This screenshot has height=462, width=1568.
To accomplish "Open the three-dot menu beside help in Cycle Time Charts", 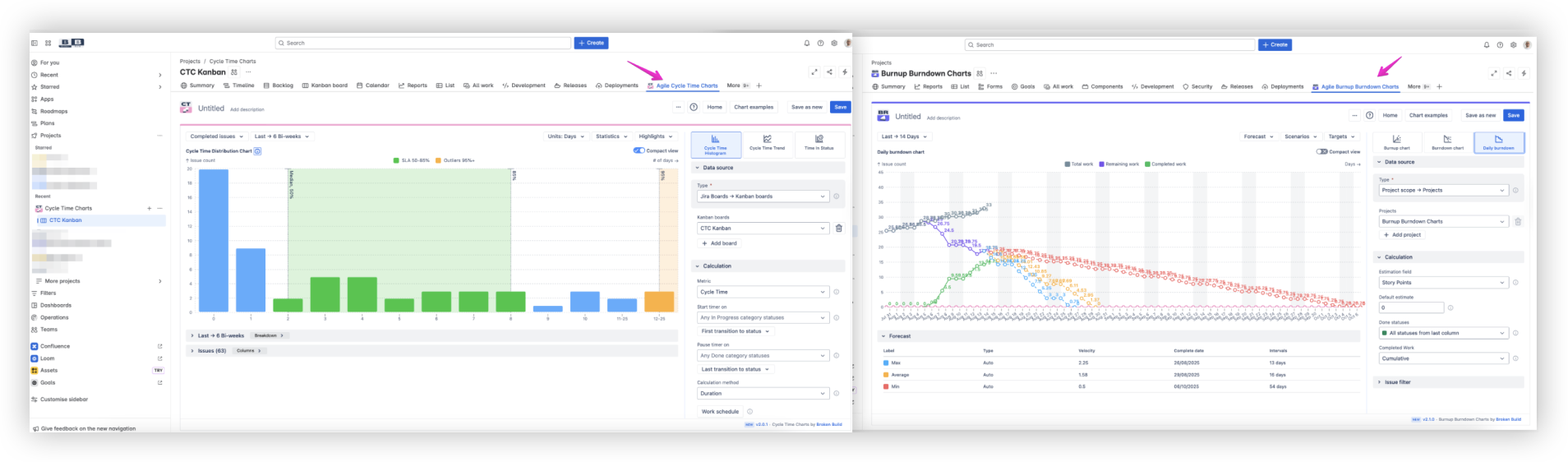I will [678, 107].
